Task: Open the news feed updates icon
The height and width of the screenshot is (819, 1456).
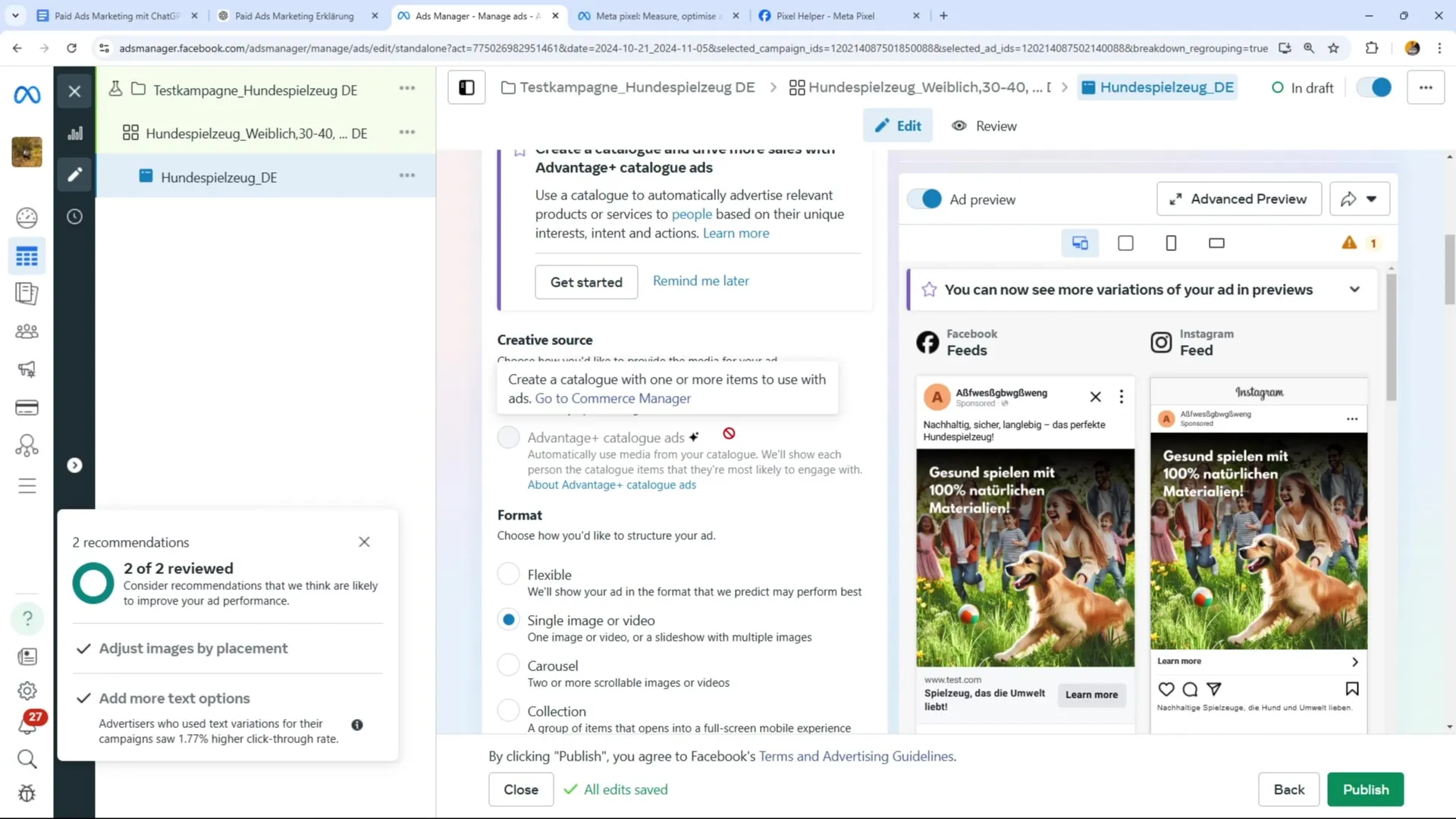Action: [27, 657]
